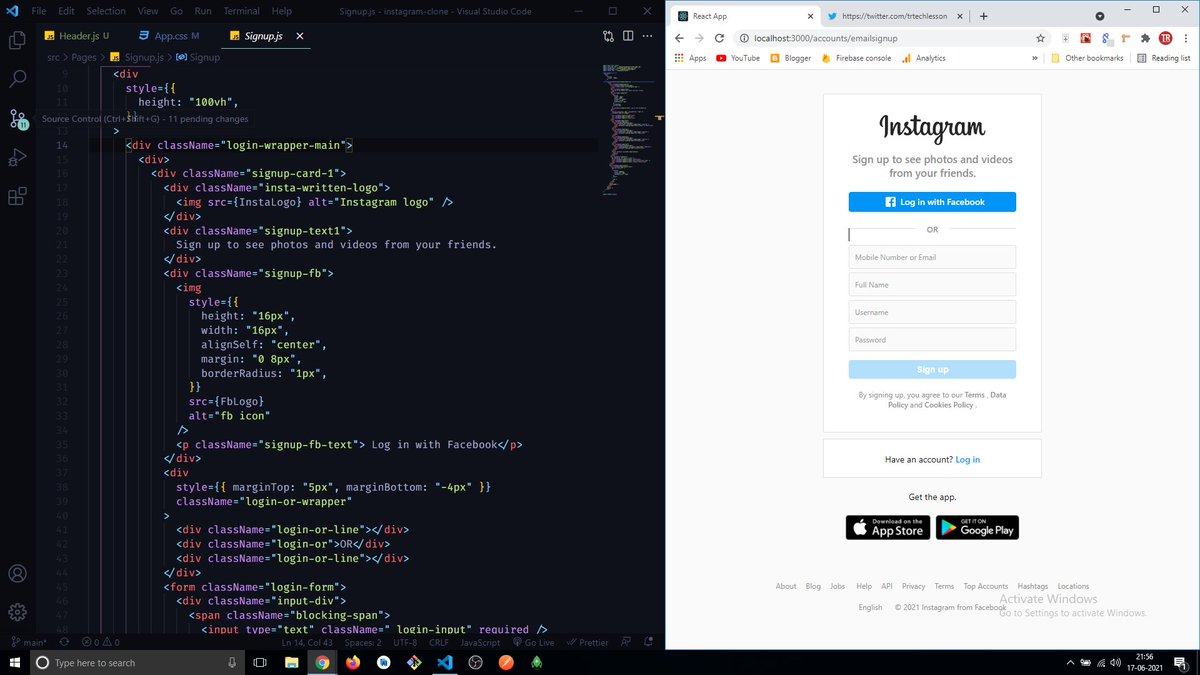This screenshot has width=1200, height=675.
Task: Open Chrome's three-dot menu
Action: click(1185, 38)
